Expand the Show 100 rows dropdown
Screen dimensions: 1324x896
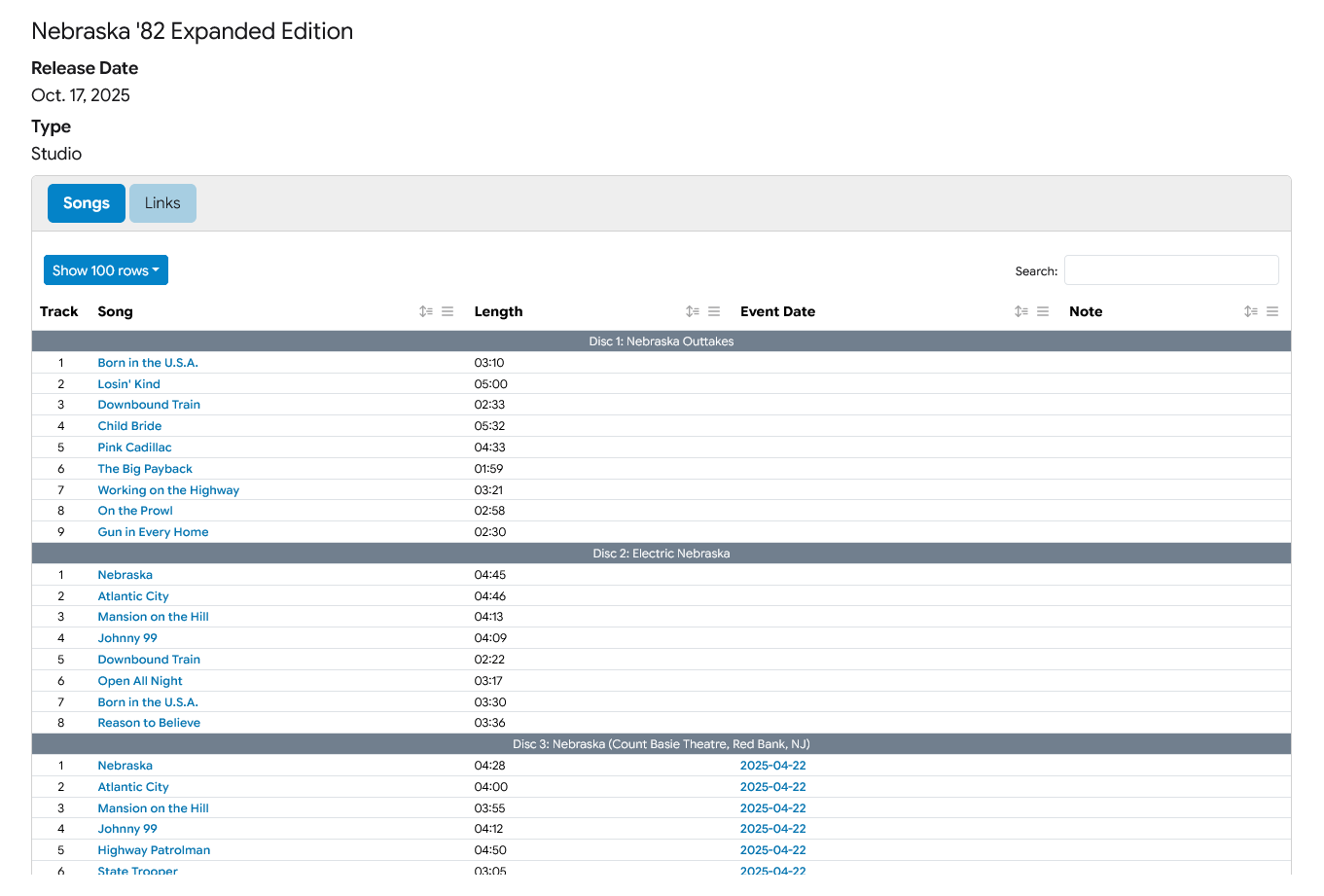tap(106, 270)
